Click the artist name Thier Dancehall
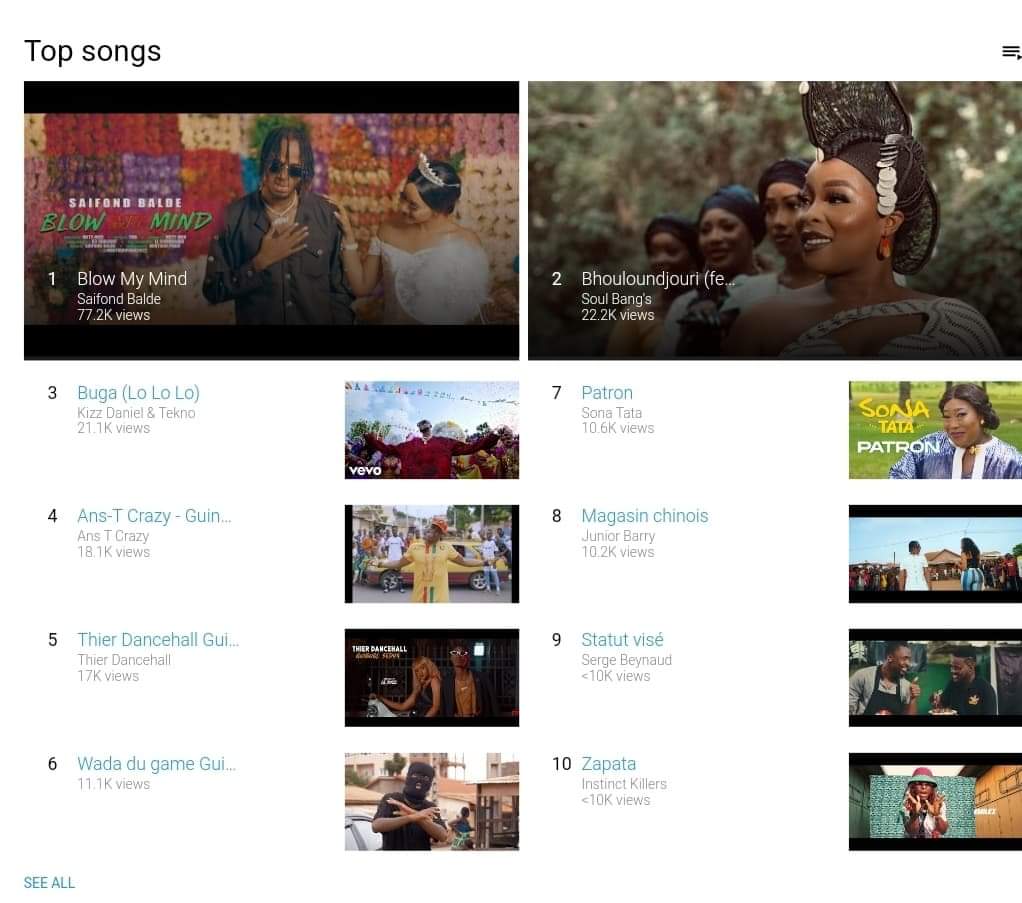Viewport: 1022px width, 903px height. click(124, 660)
